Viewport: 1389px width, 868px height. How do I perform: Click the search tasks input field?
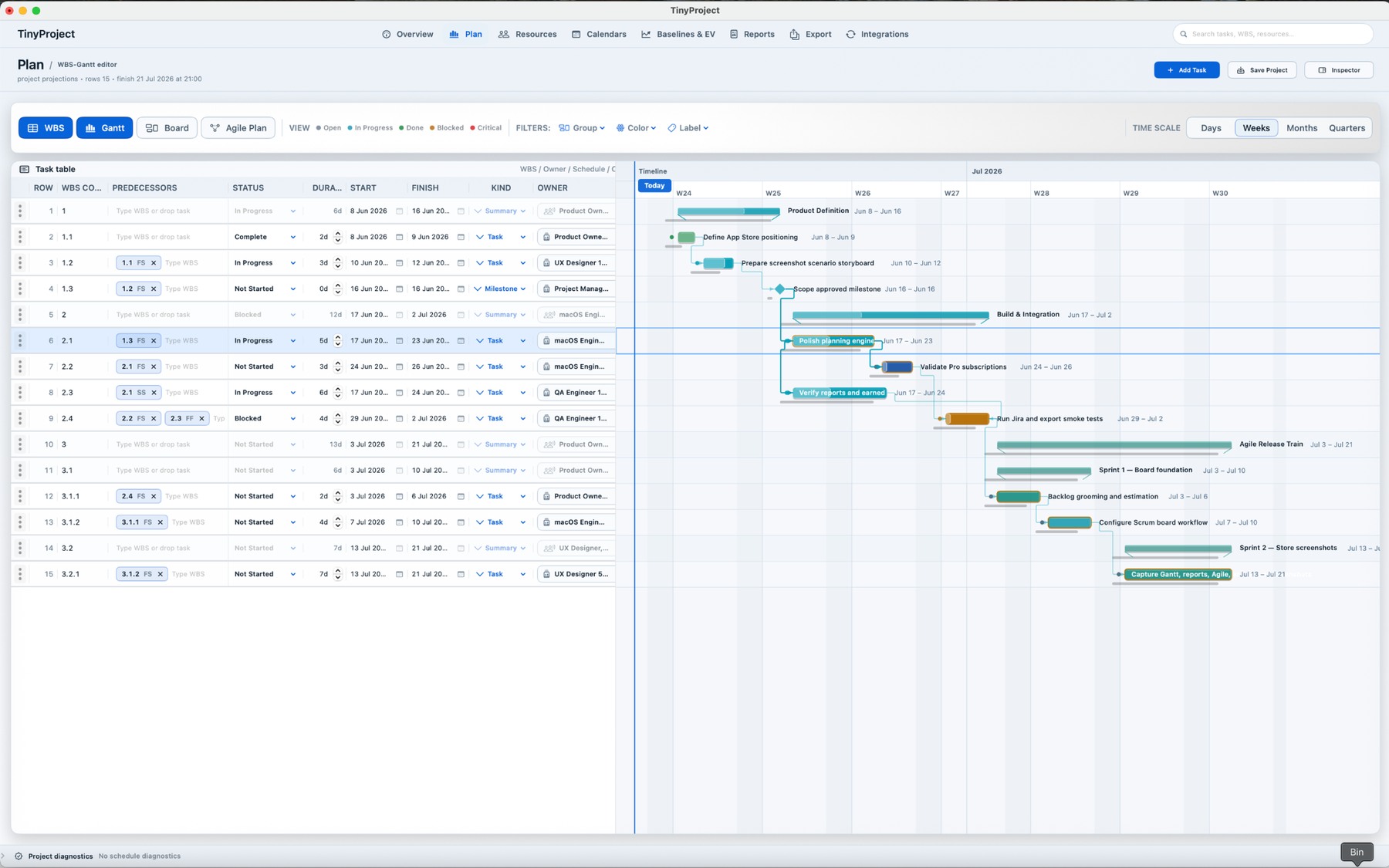click(x=1273, y=34)
